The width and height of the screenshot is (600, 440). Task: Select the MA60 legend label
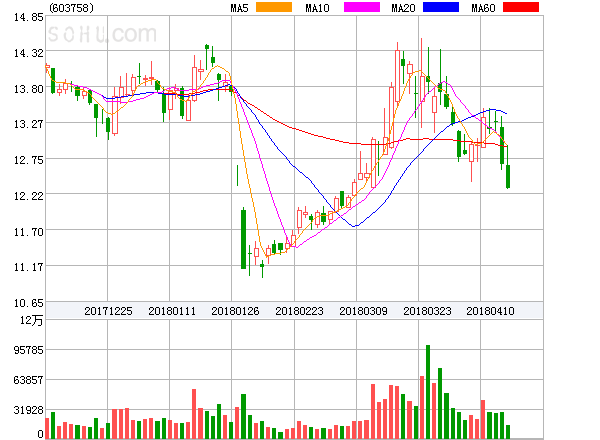click(x=483, y=8)
